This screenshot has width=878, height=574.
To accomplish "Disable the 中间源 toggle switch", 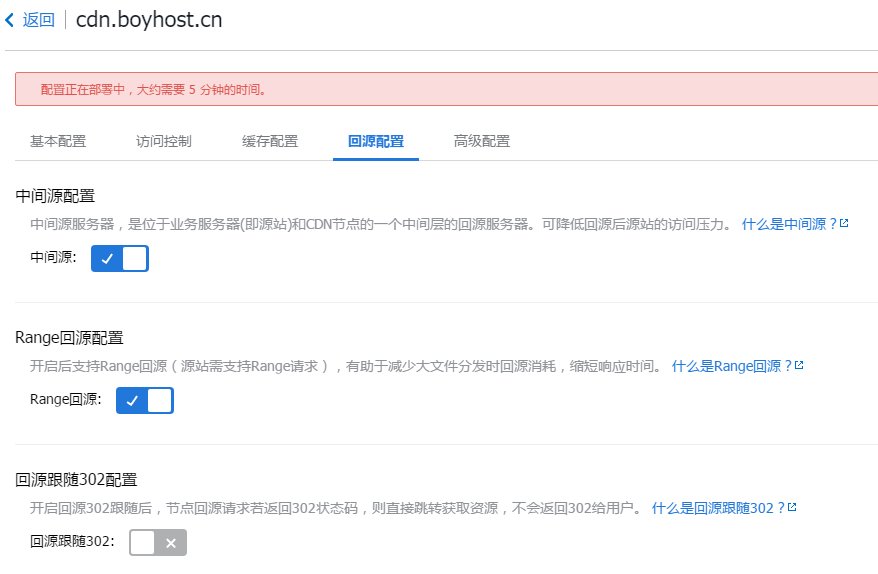I will [120, 258].
